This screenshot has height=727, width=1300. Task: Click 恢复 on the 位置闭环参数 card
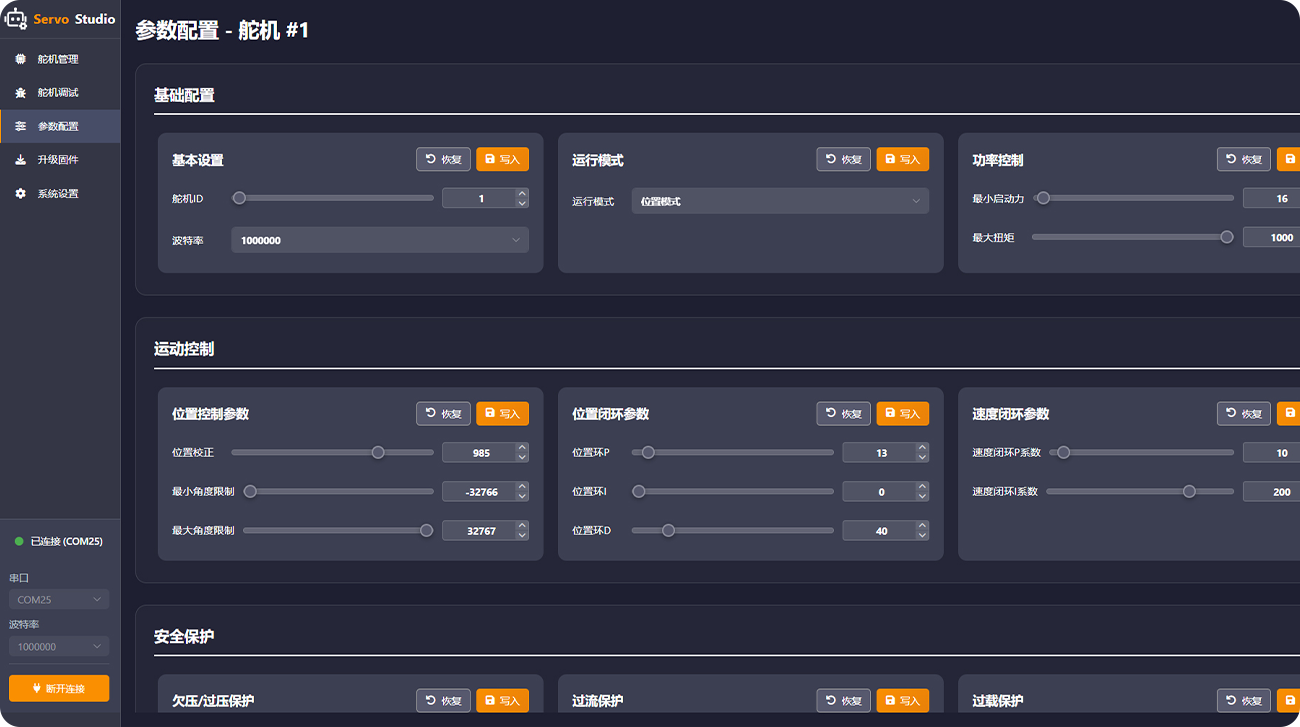click(843, 413)
